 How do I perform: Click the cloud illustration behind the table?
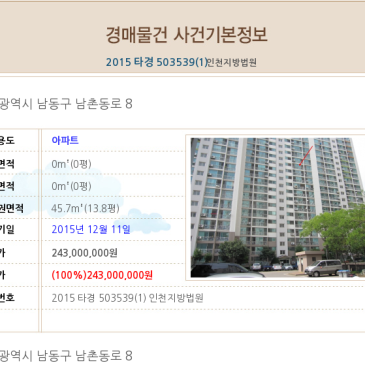click(90, 200)
